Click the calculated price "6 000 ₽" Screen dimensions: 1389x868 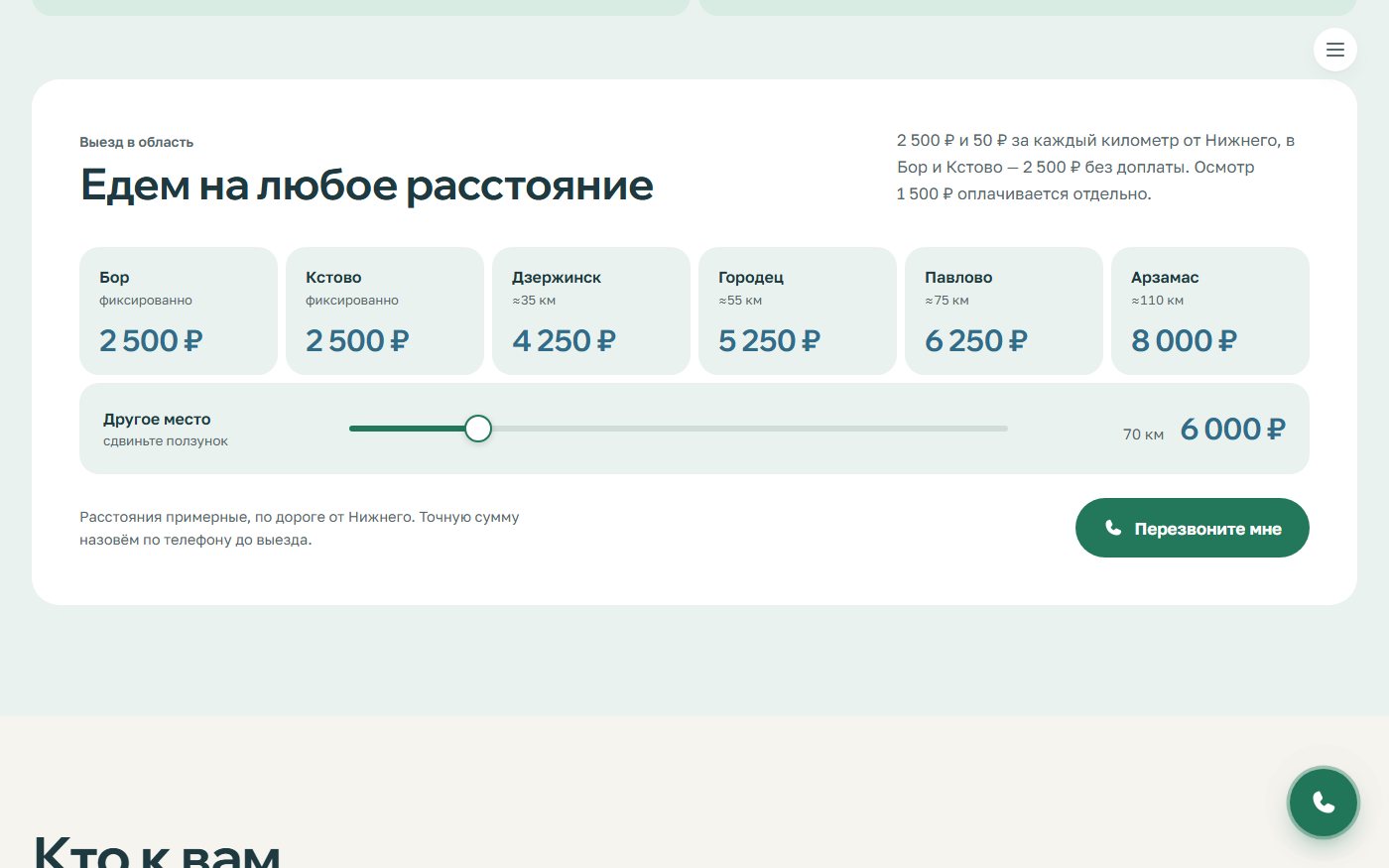coord(1232,429)
